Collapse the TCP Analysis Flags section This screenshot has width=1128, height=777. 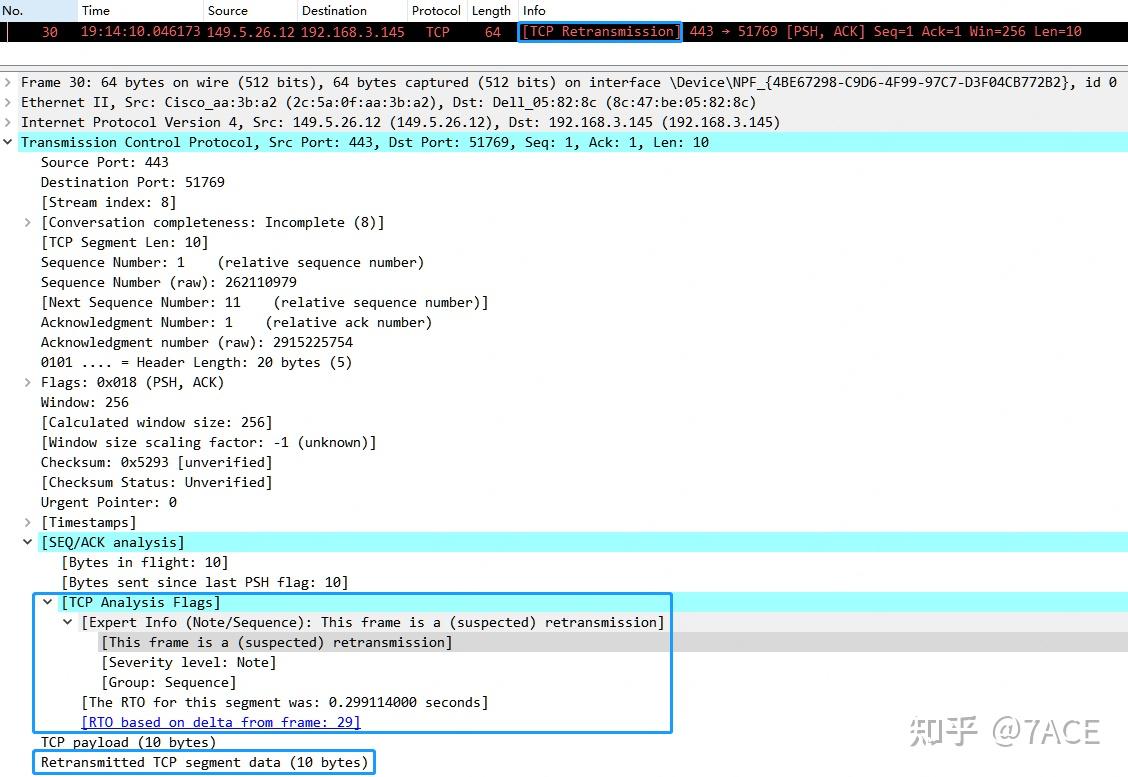47,602
